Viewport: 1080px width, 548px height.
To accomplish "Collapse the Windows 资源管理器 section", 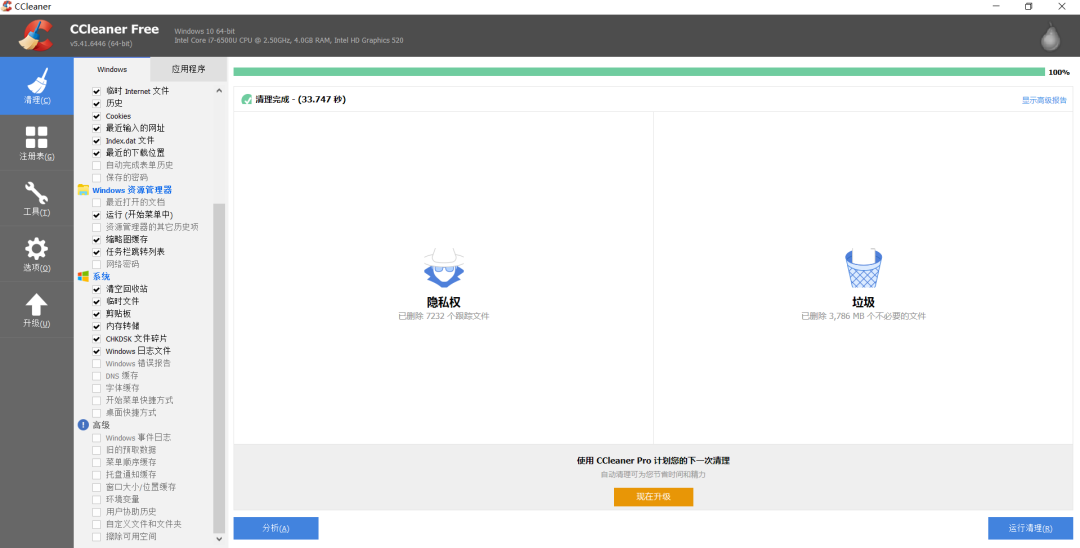I will click(x=131, y=190).
